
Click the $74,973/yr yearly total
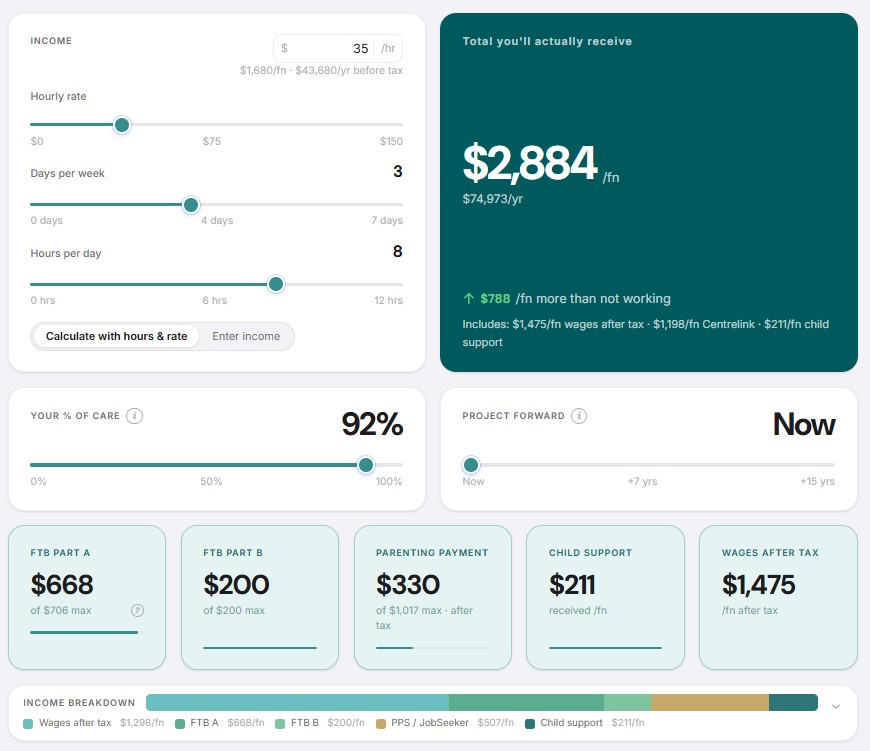coord(493,199)
